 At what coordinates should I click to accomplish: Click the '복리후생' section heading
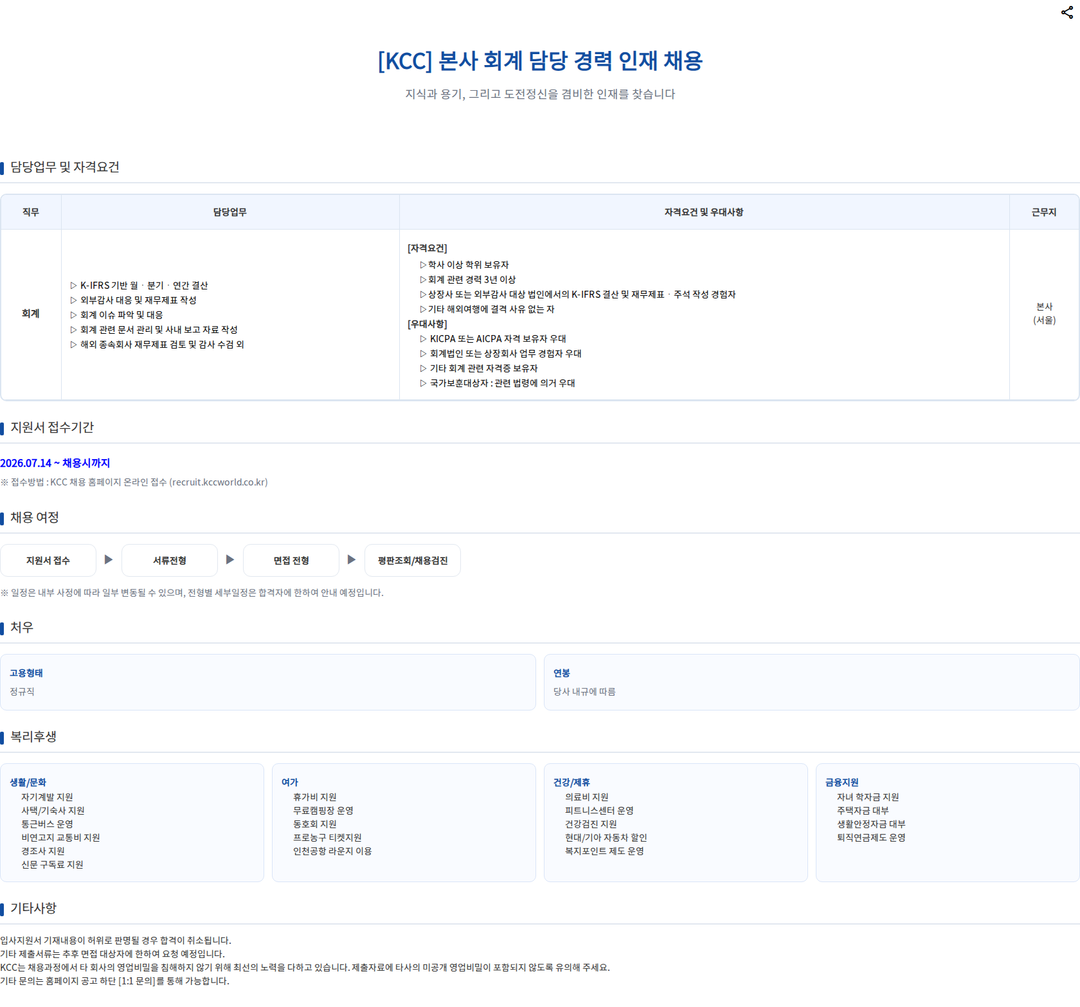point(33,737)
